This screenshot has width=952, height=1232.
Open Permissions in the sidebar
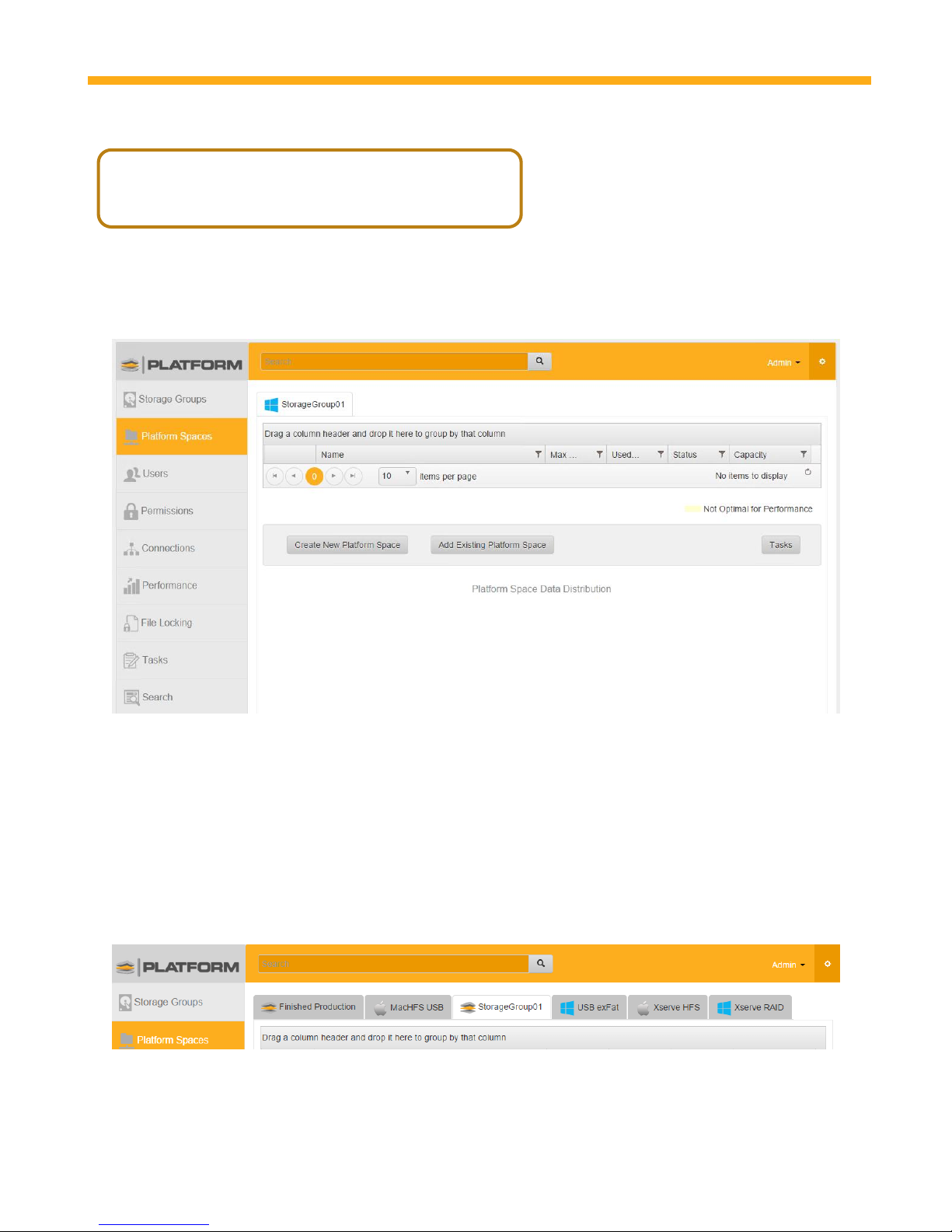(x=166, y=511)
